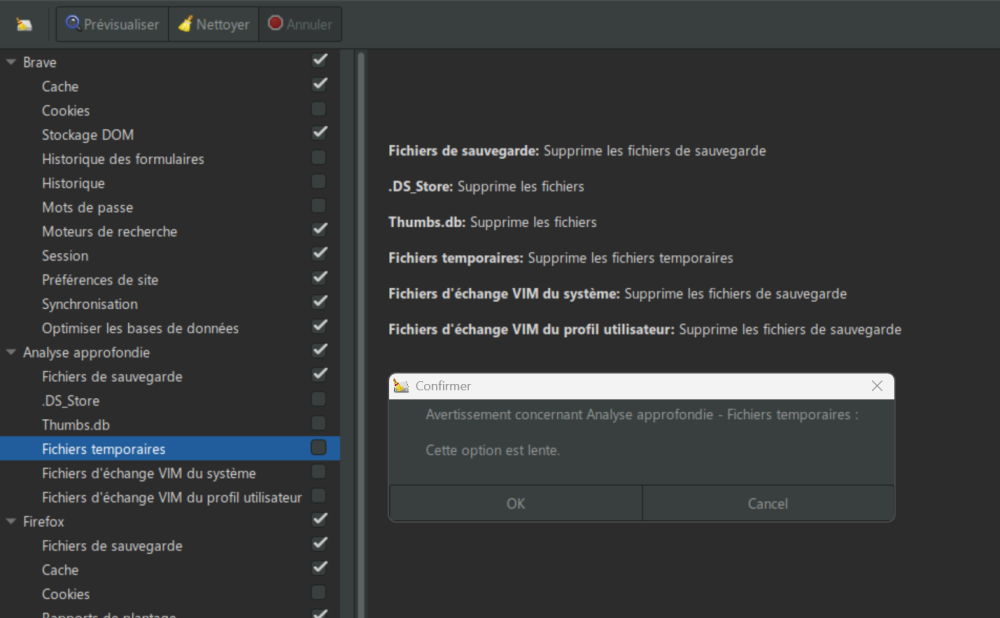Enable the Brave Cookies checkbox
Screen dimensions: 1000x618
[x=319, y=110]
